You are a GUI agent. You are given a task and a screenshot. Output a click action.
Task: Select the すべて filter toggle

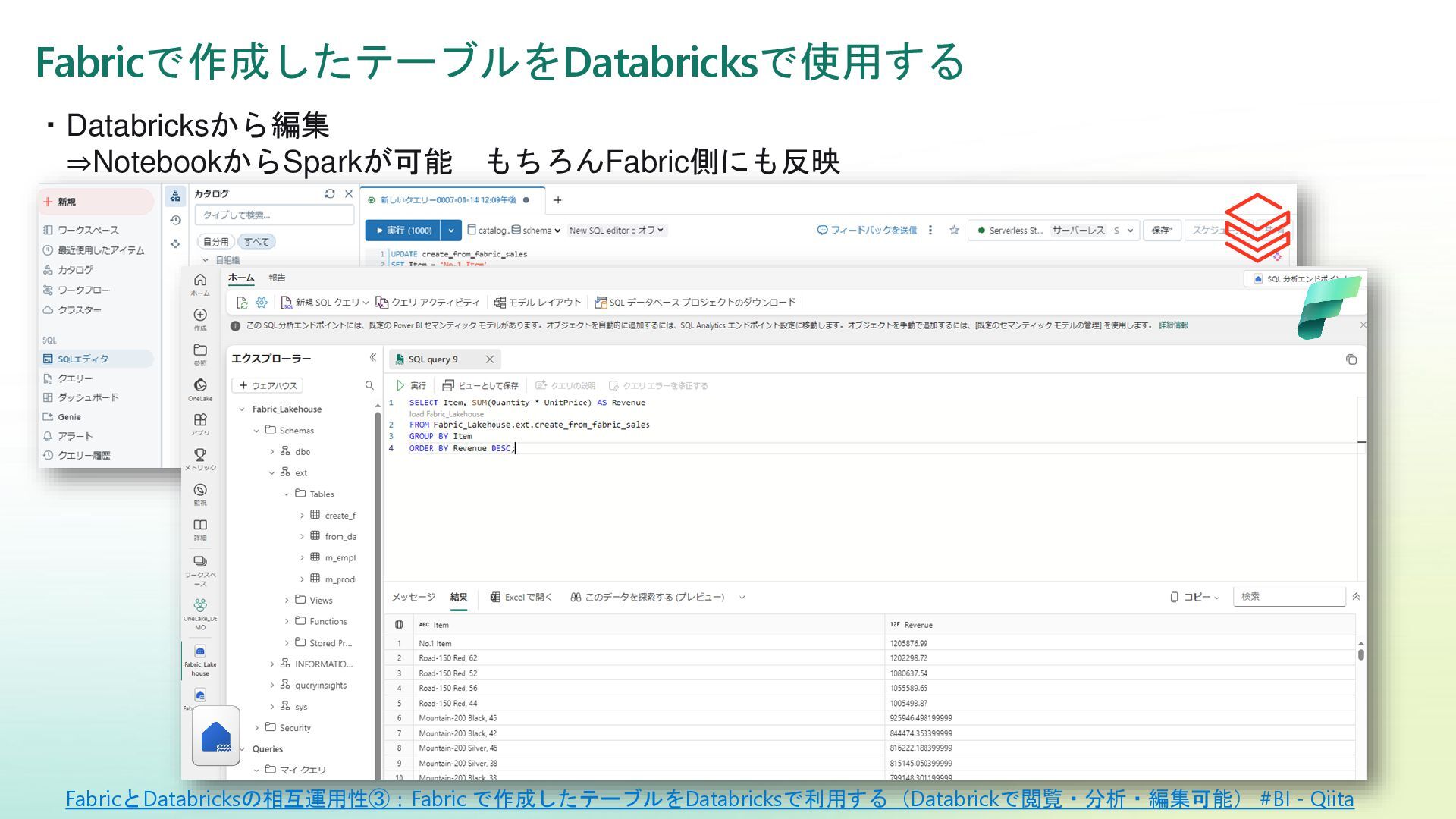click(256, 242)
